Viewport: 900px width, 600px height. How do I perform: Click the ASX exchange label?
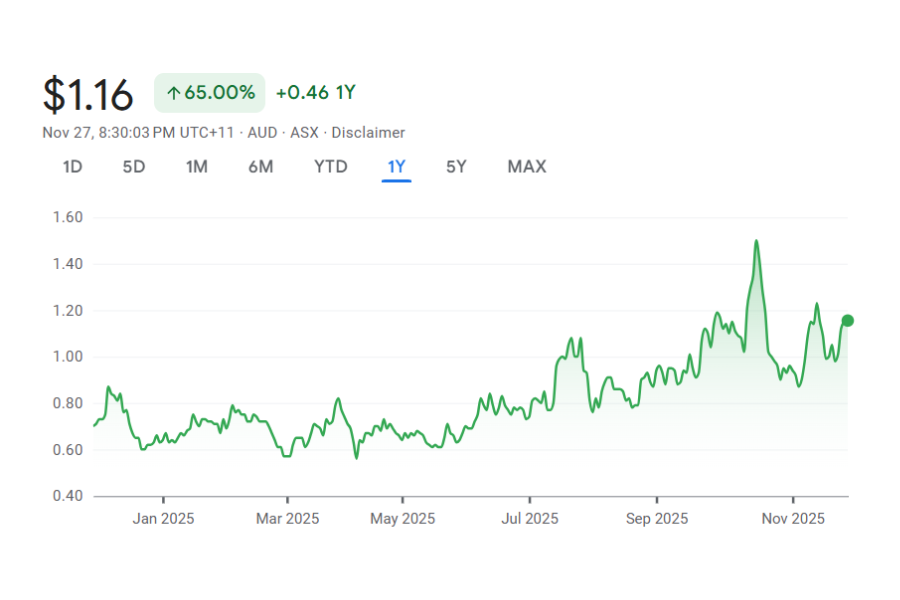(304, 133)
